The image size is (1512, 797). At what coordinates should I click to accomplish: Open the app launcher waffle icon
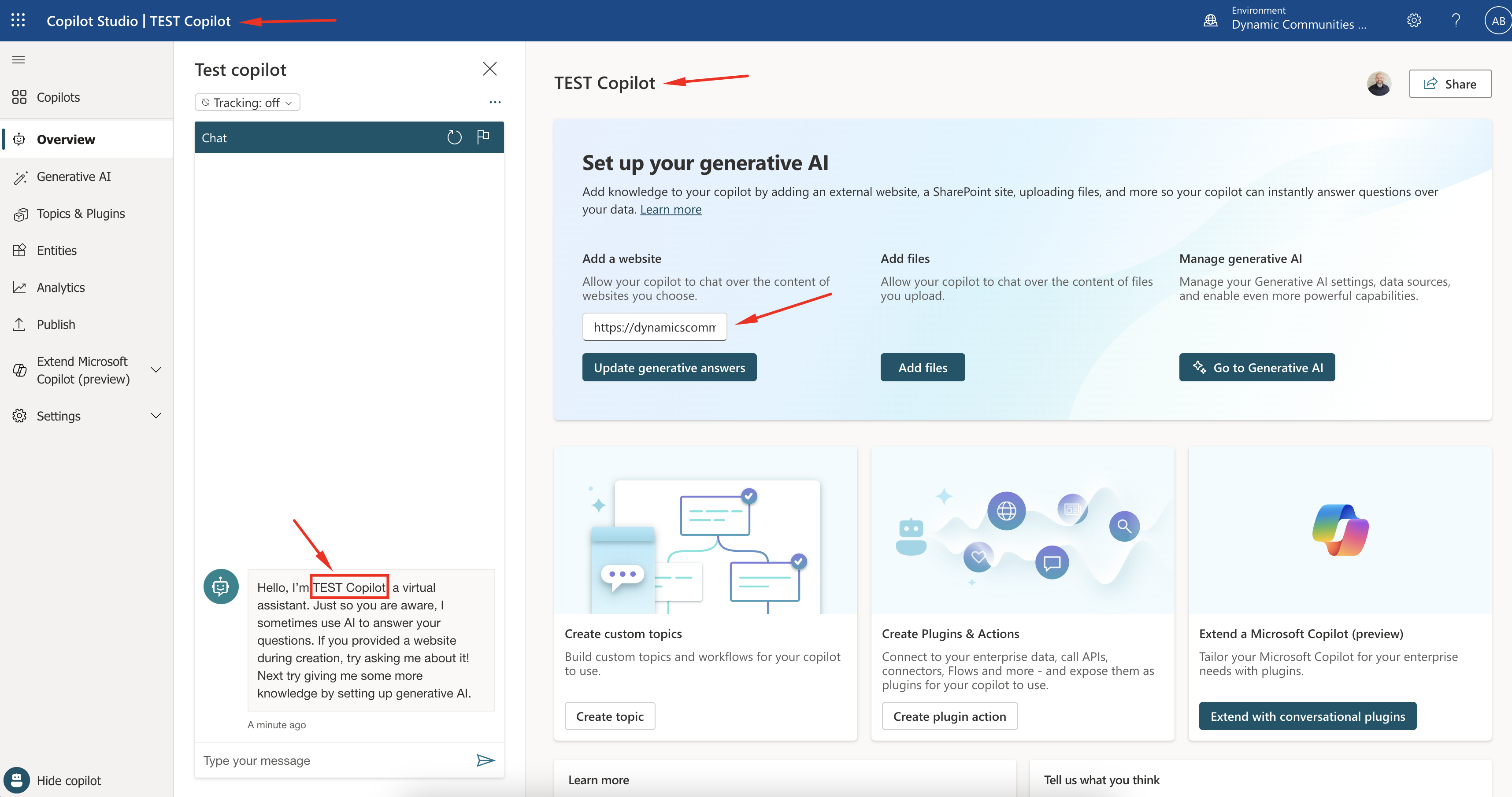coord(18,21)
